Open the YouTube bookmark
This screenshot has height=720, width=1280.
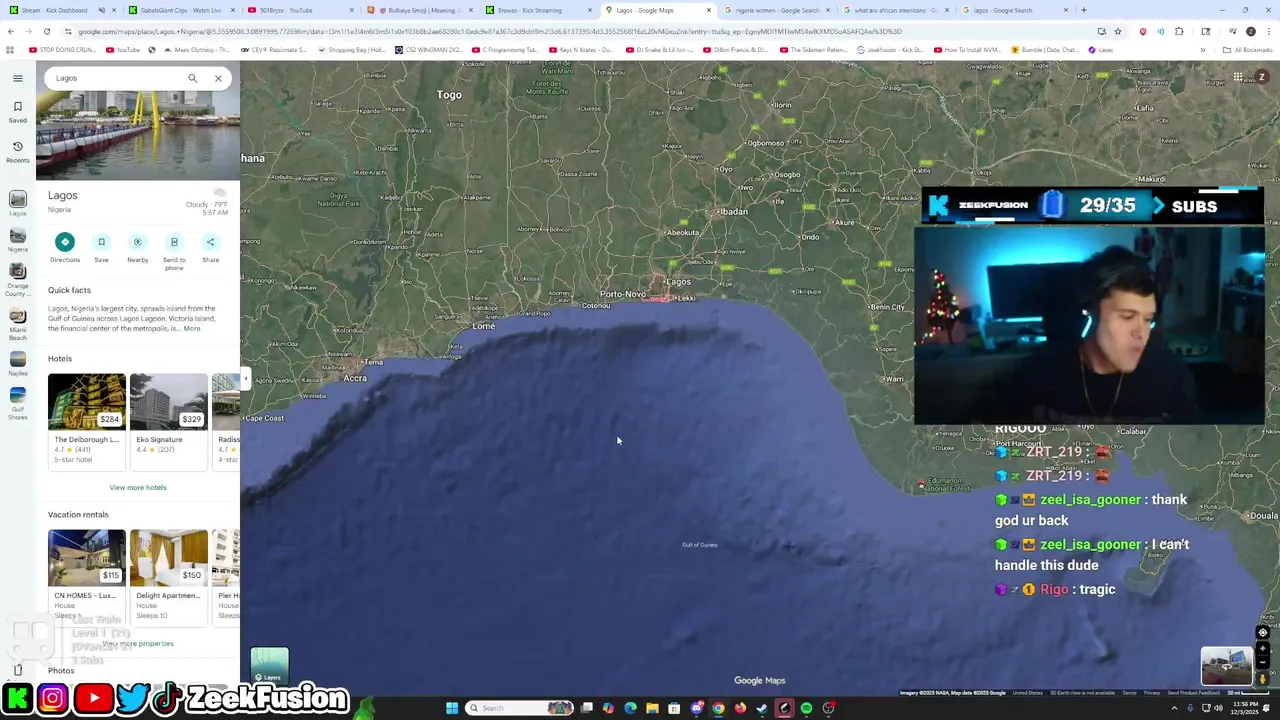click(122, 50)
